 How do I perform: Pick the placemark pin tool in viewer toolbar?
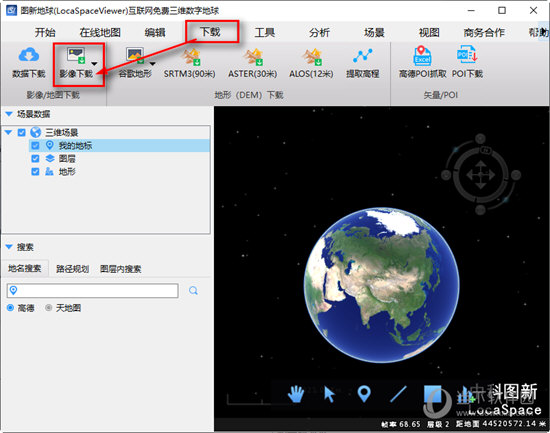[364, 394]
